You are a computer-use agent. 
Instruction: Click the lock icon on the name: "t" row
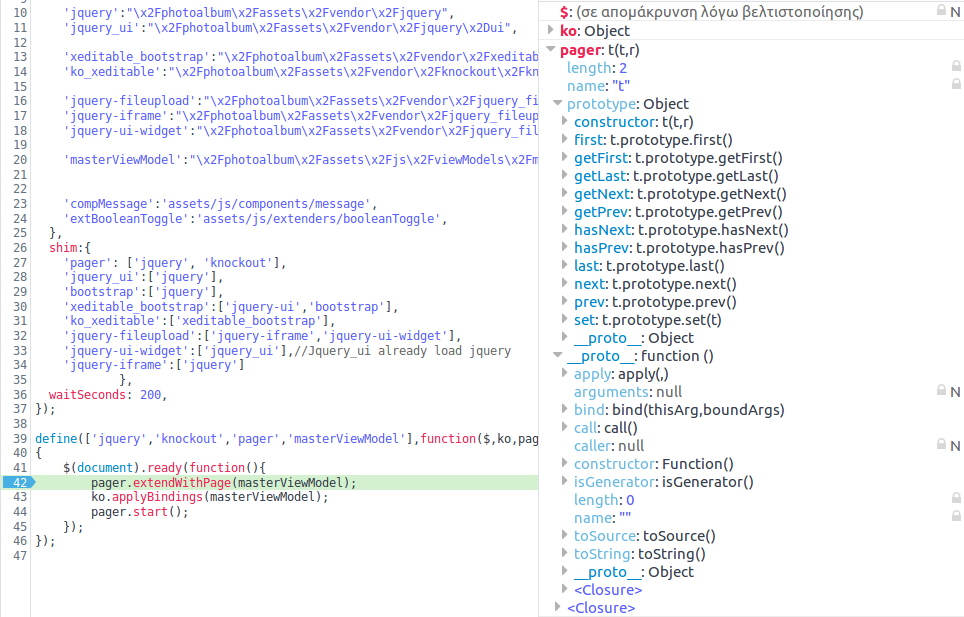(x=956, y=84)
